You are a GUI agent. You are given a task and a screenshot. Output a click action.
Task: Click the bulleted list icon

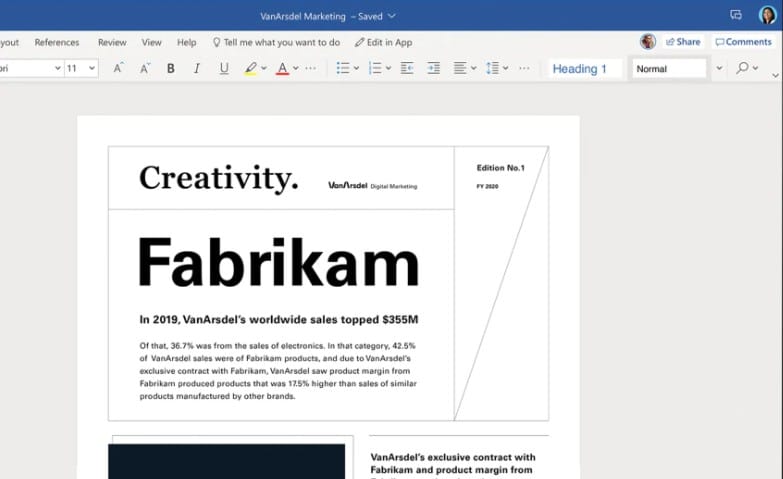pyautogui.click(x=342, y=68)
